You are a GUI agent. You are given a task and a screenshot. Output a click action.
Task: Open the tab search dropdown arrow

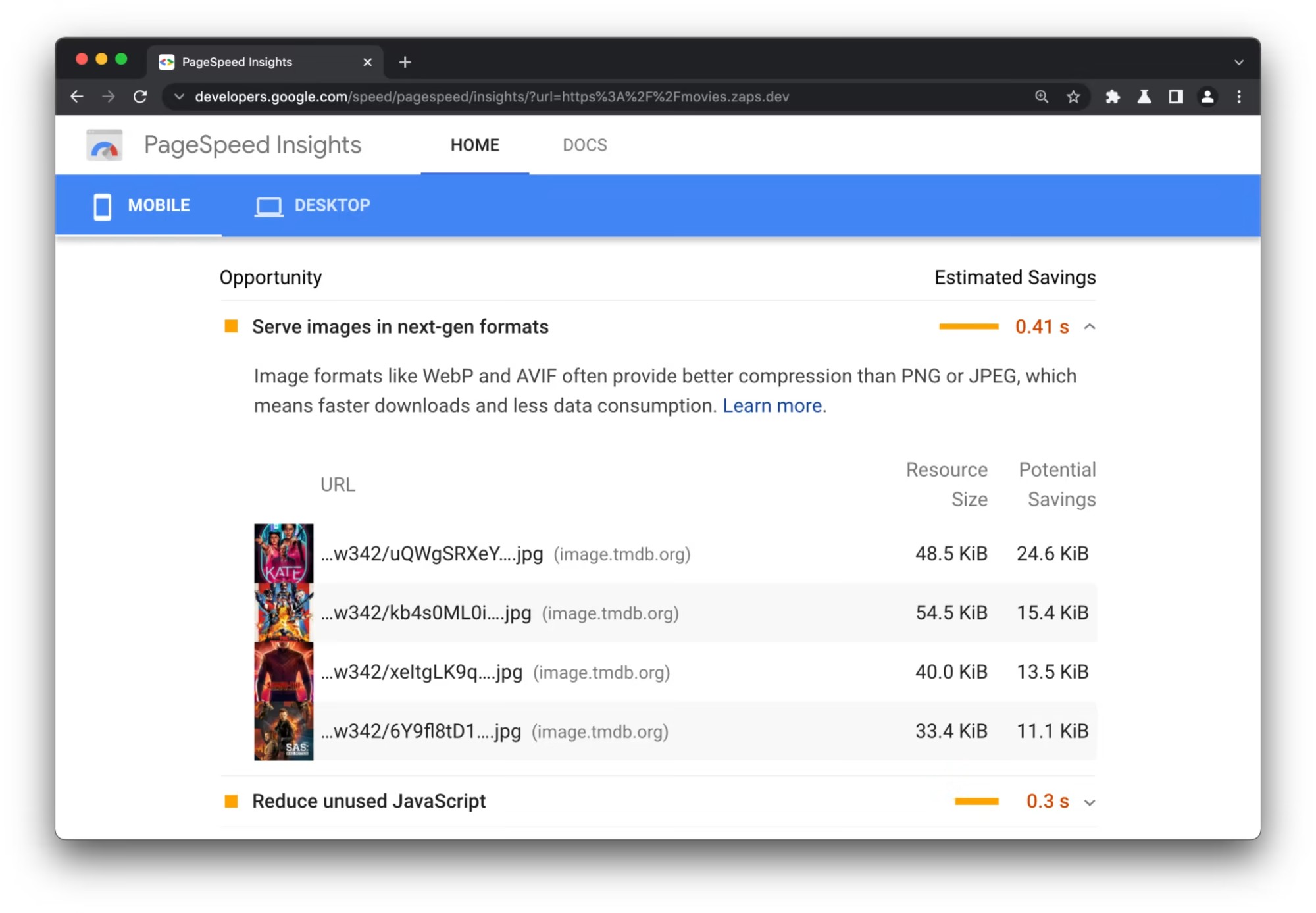tap(1239, 62)
